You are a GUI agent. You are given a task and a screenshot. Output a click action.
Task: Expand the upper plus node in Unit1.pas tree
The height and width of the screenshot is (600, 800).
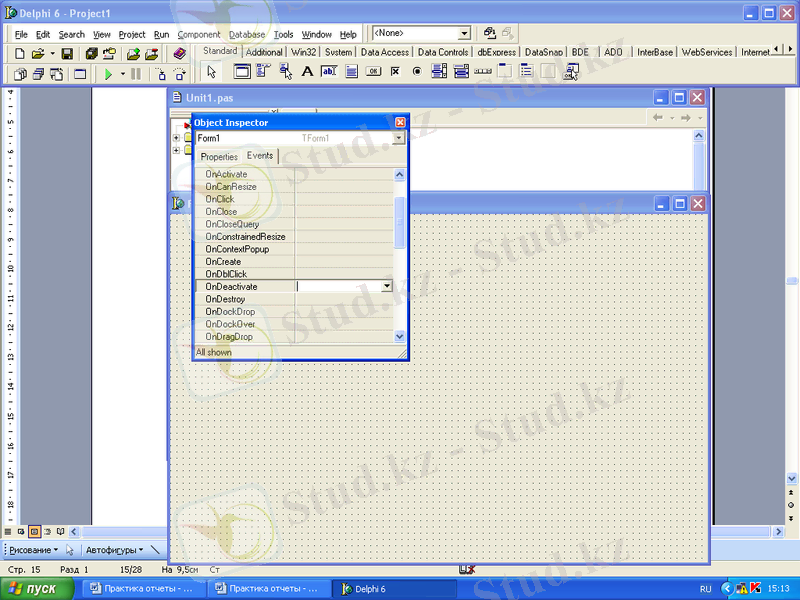(x=176, y=138)
